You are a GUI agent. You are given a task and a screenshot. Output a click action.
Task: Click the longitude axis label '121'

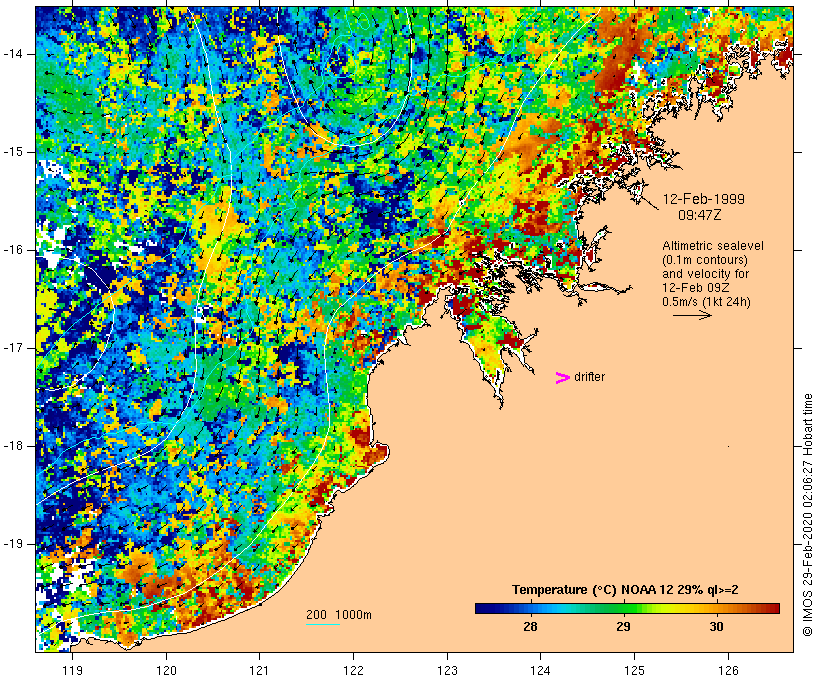pyautogui.click(x=260, y=670)
